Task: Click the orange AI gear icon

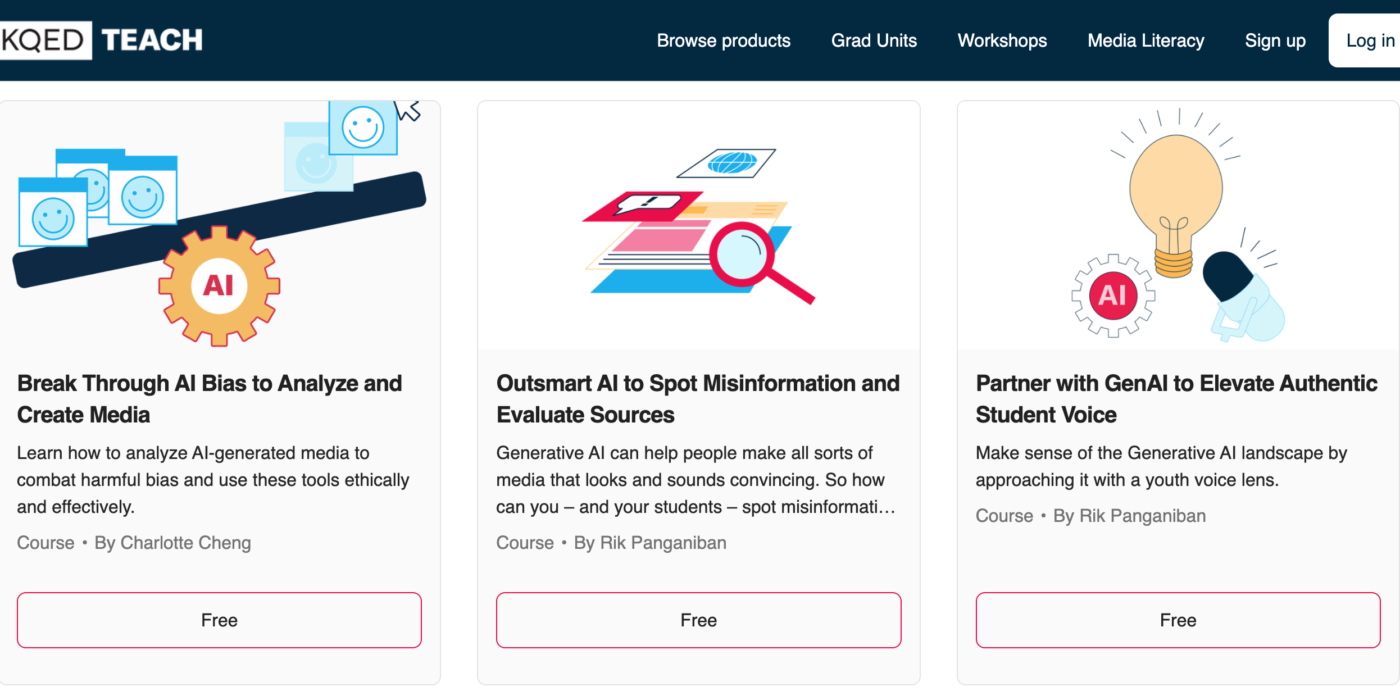Action: [218, 286]
